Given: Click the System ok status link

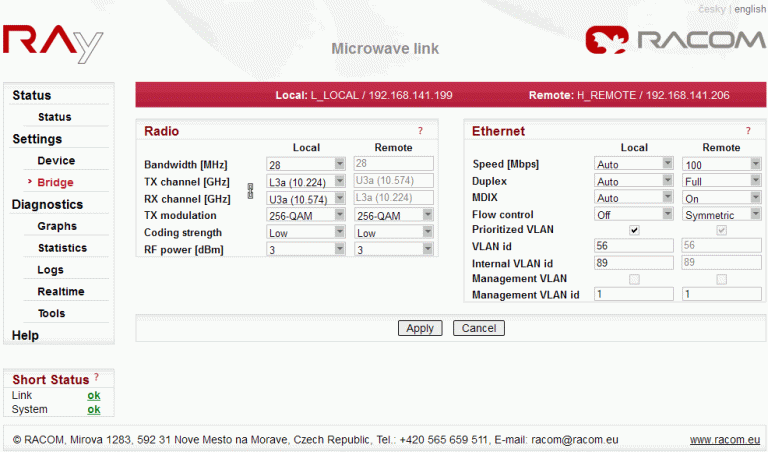Looking at the screenshot, I should [94, 409].
